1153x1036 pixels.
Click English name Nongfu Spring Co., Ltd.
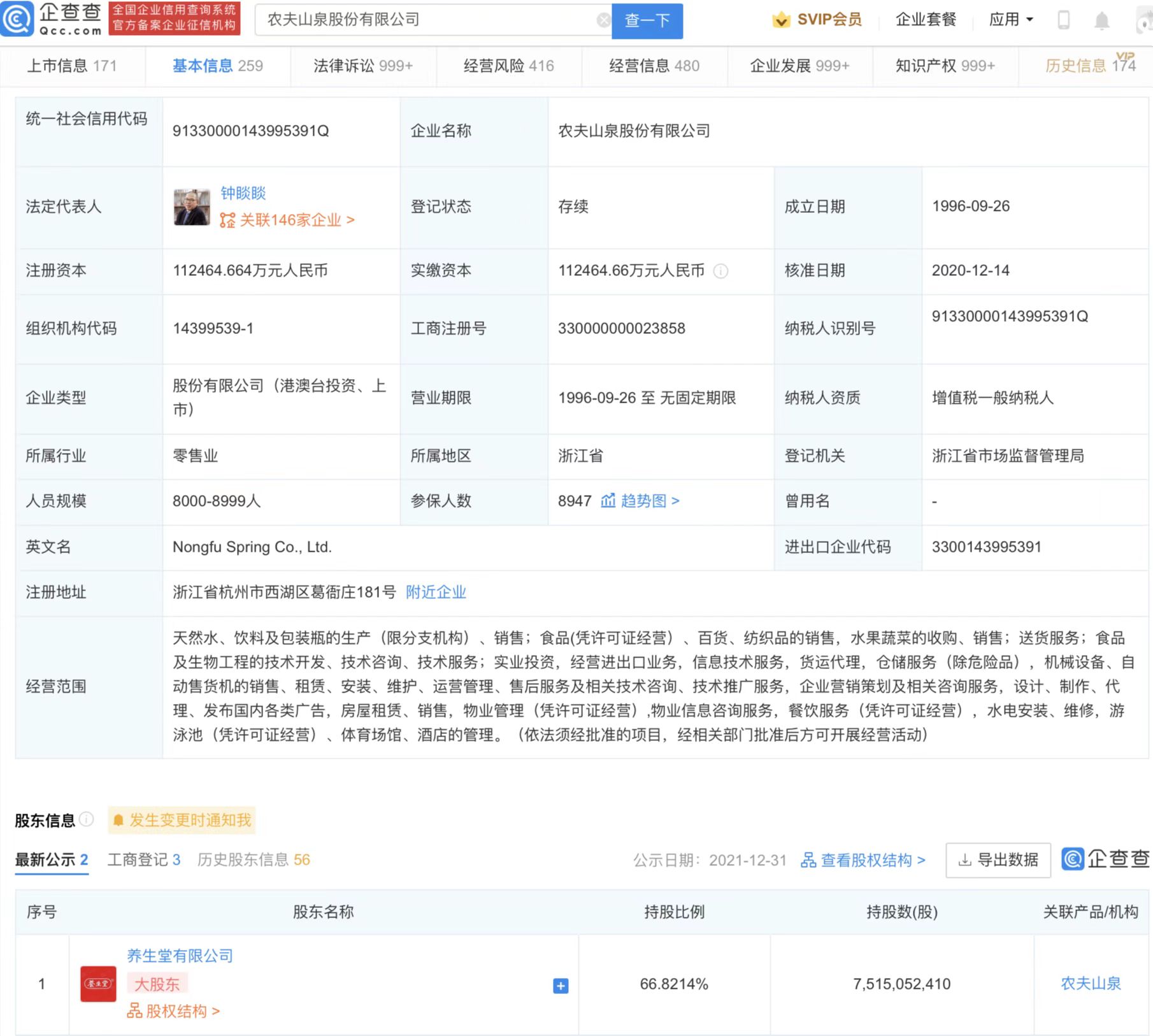tap(252, 547)
